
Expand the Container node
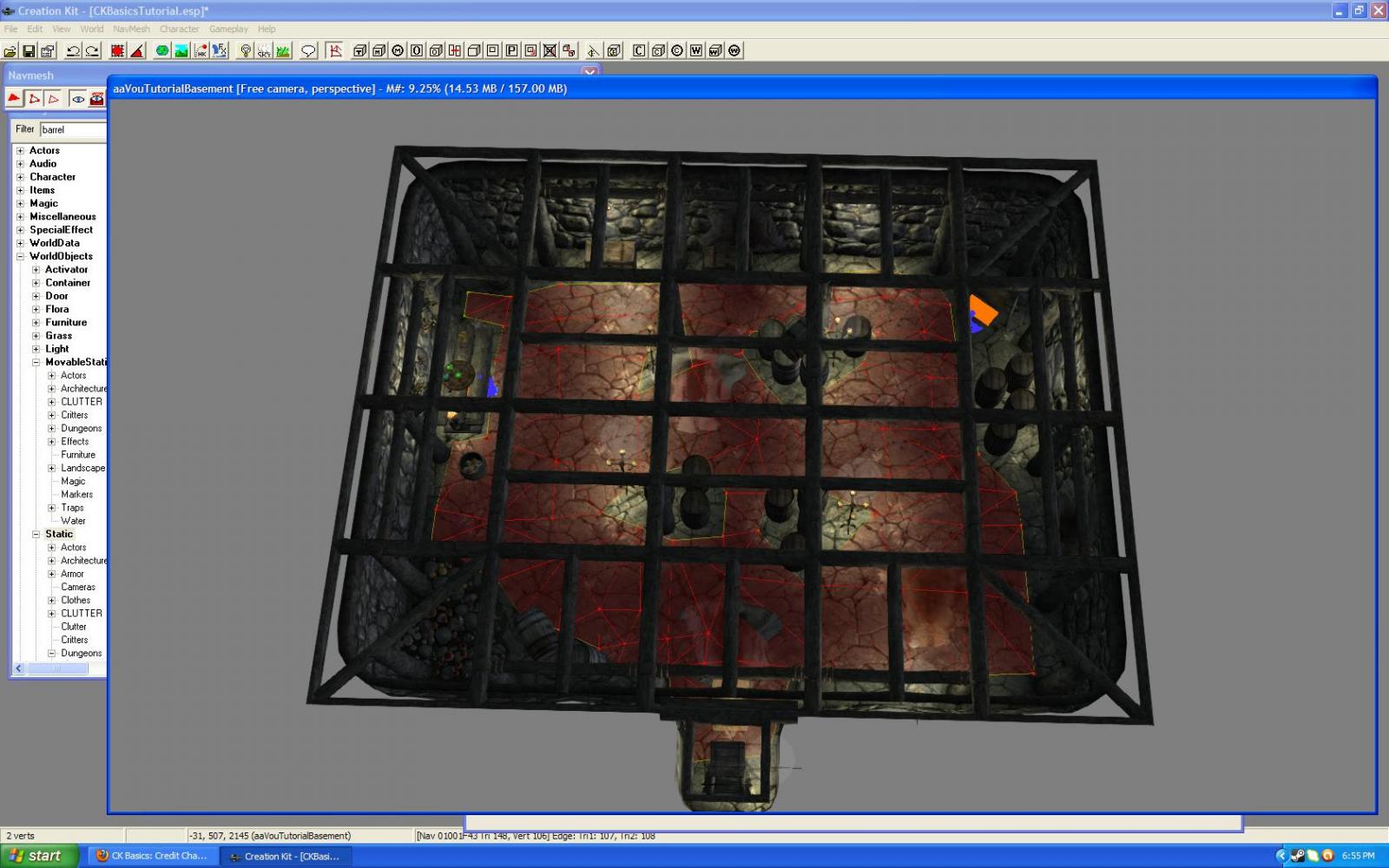(x=36, y=283)
